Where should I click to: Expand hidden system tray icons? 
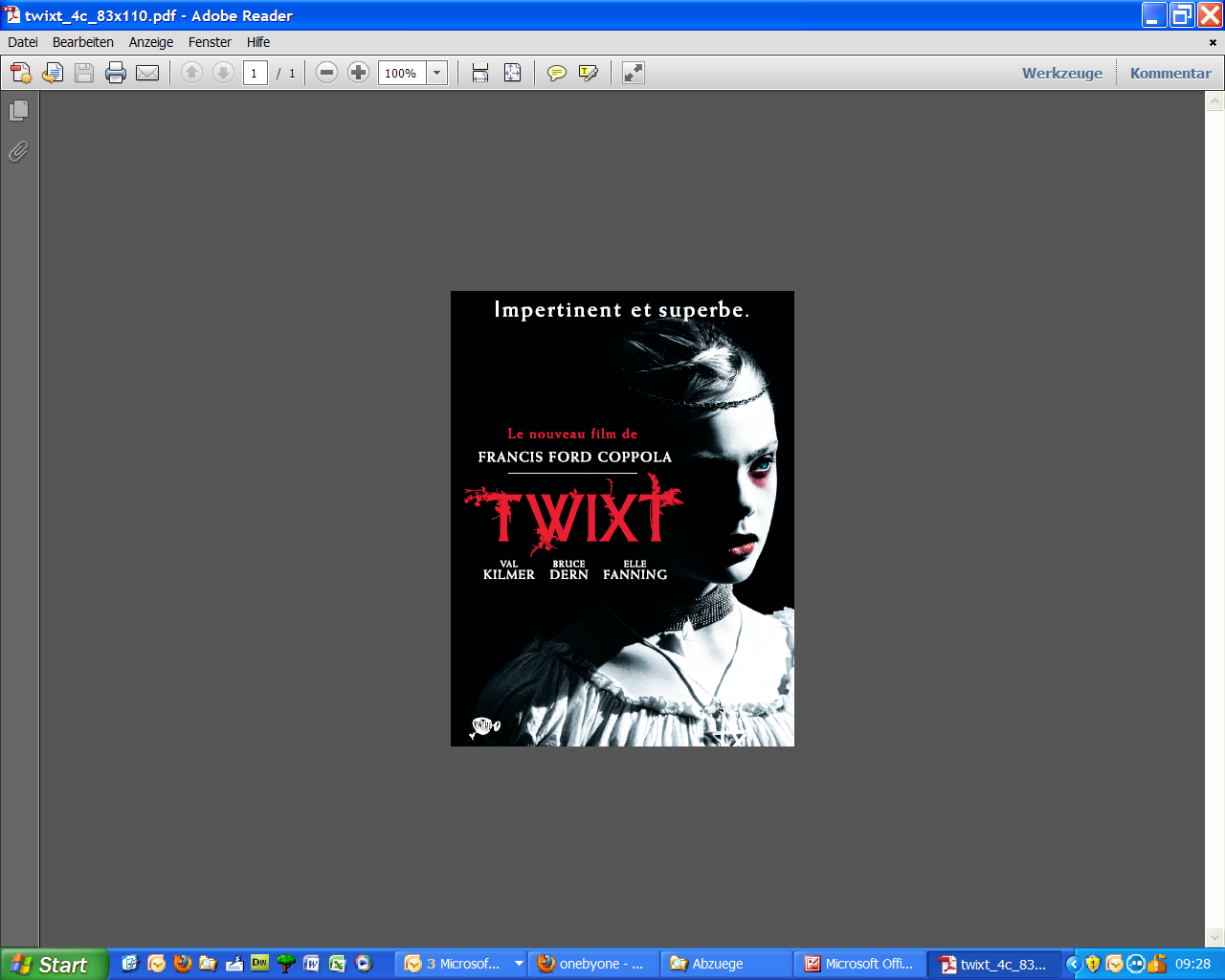pyautogui.click(x=1074, y=964)
